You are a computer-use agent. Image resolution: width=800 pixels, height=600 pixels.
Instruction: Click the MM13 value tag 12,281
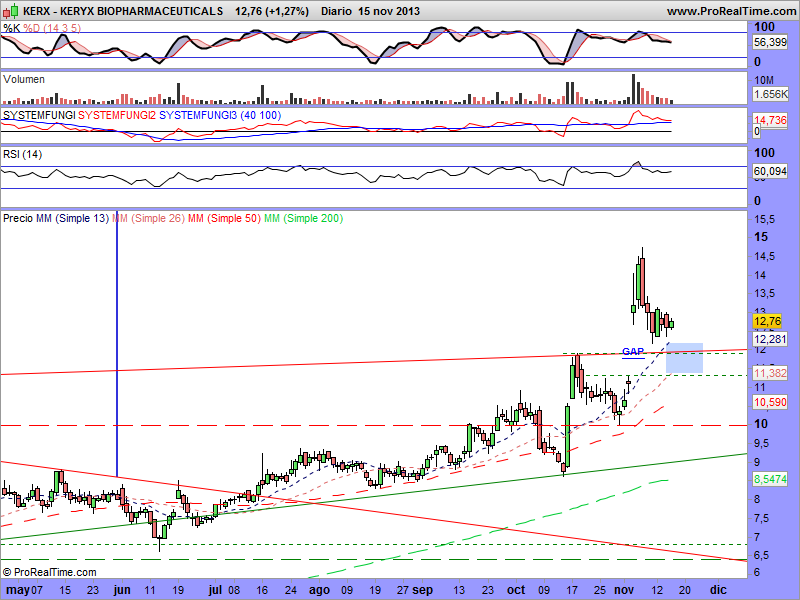[x=770, y=339]
